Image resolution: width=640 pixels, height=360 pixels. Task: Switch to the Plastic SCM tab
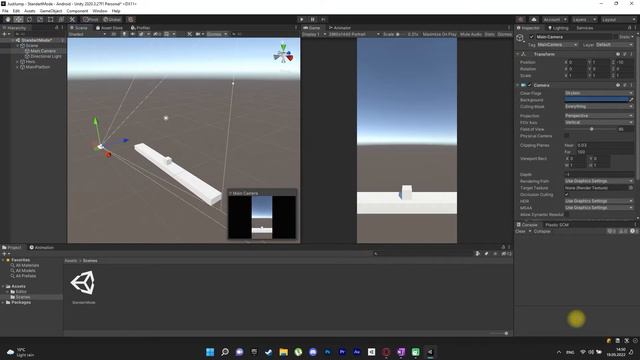click(x=557, y=225)
